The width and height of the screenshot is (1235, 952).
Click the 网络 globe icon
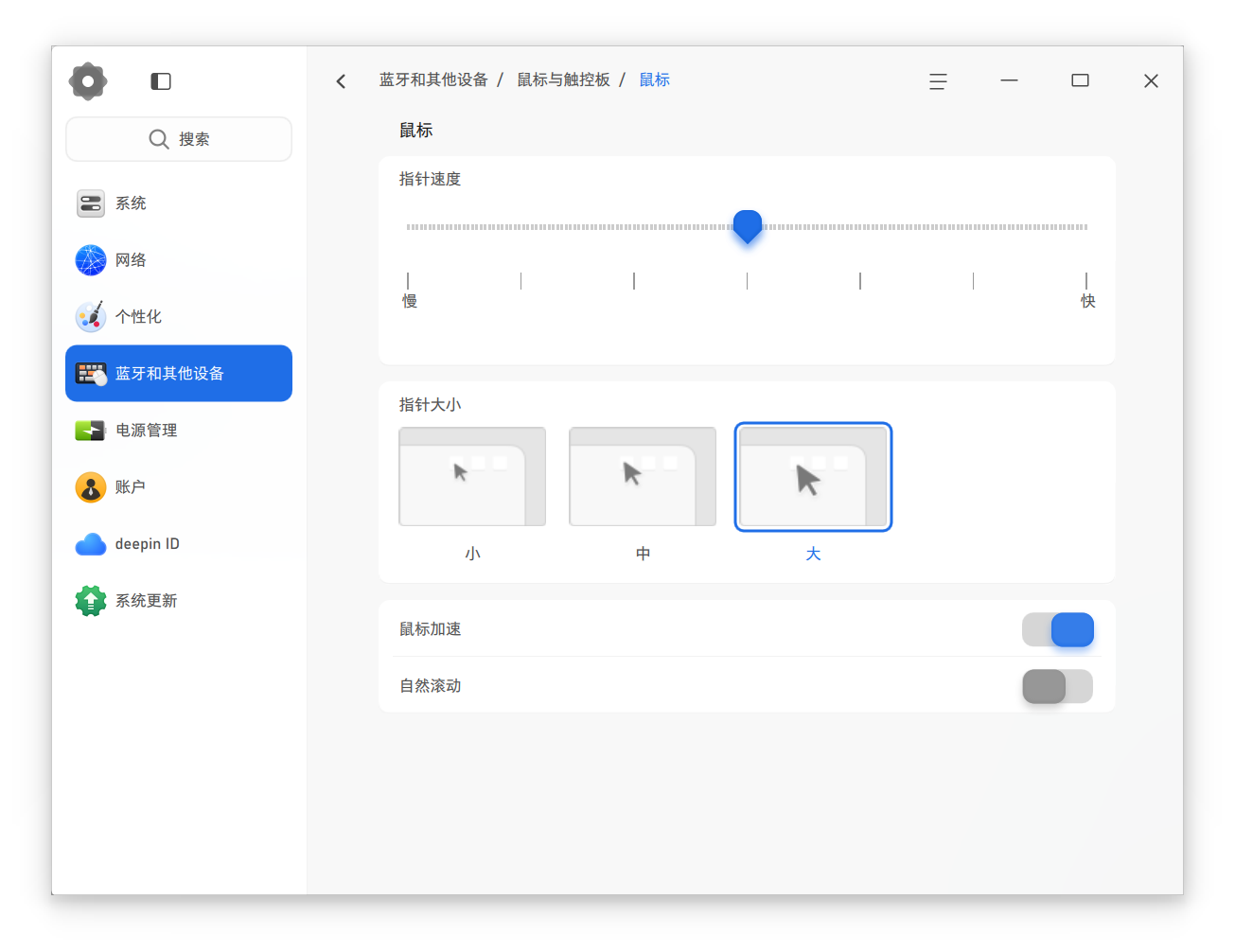[91, 260]
